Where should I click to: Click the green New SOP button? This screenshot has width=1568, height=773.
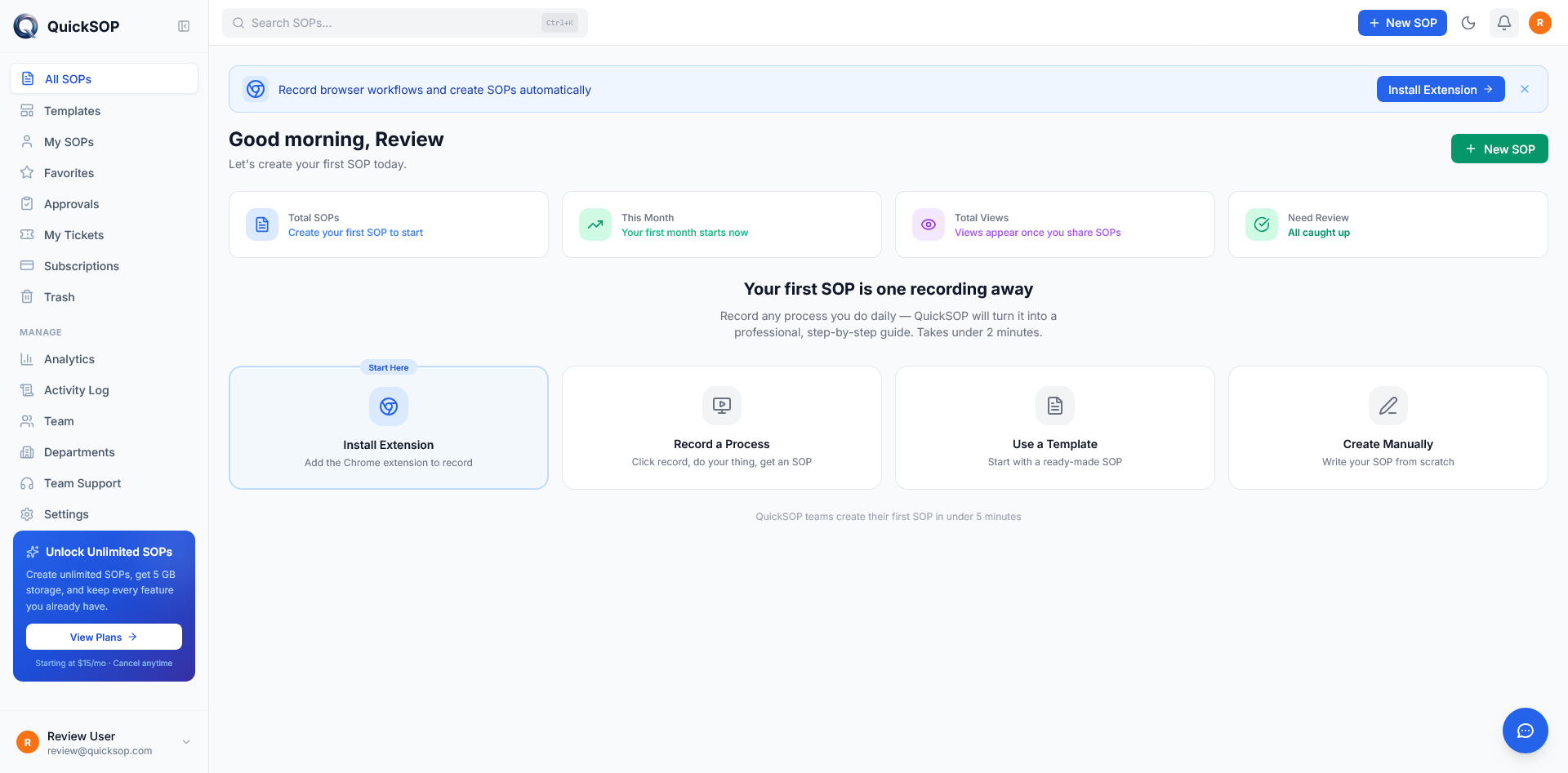(1499, 149)
